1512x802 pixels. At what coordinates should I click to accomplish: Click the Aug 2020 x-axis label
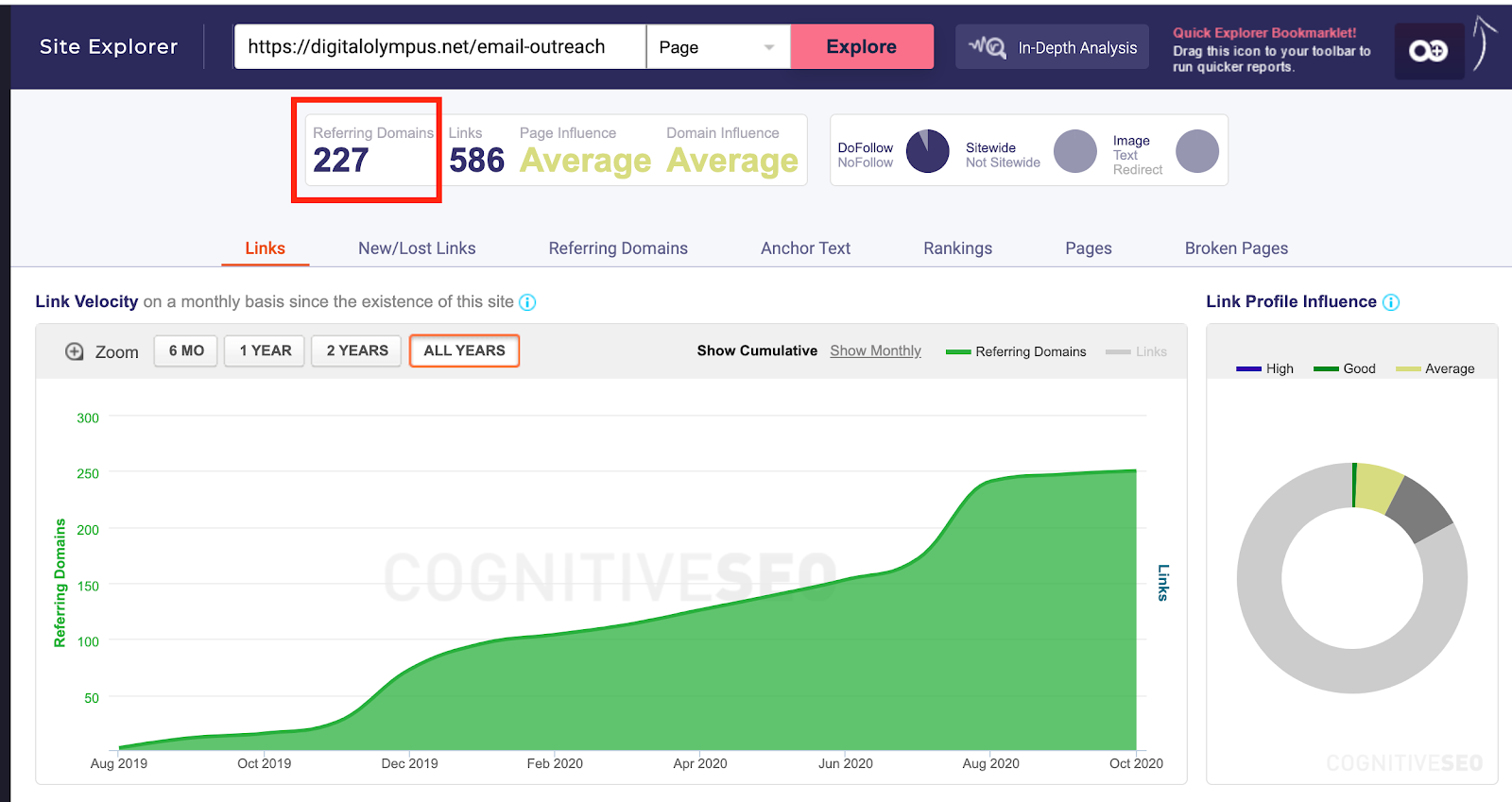click(x=990, y=763)
